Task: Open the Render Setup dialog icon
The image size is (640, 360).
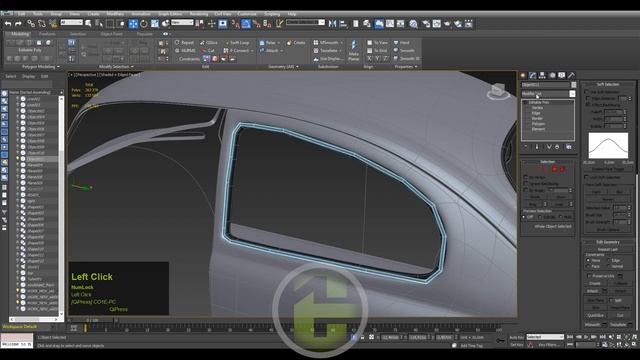Action: (x=426, y=24)
